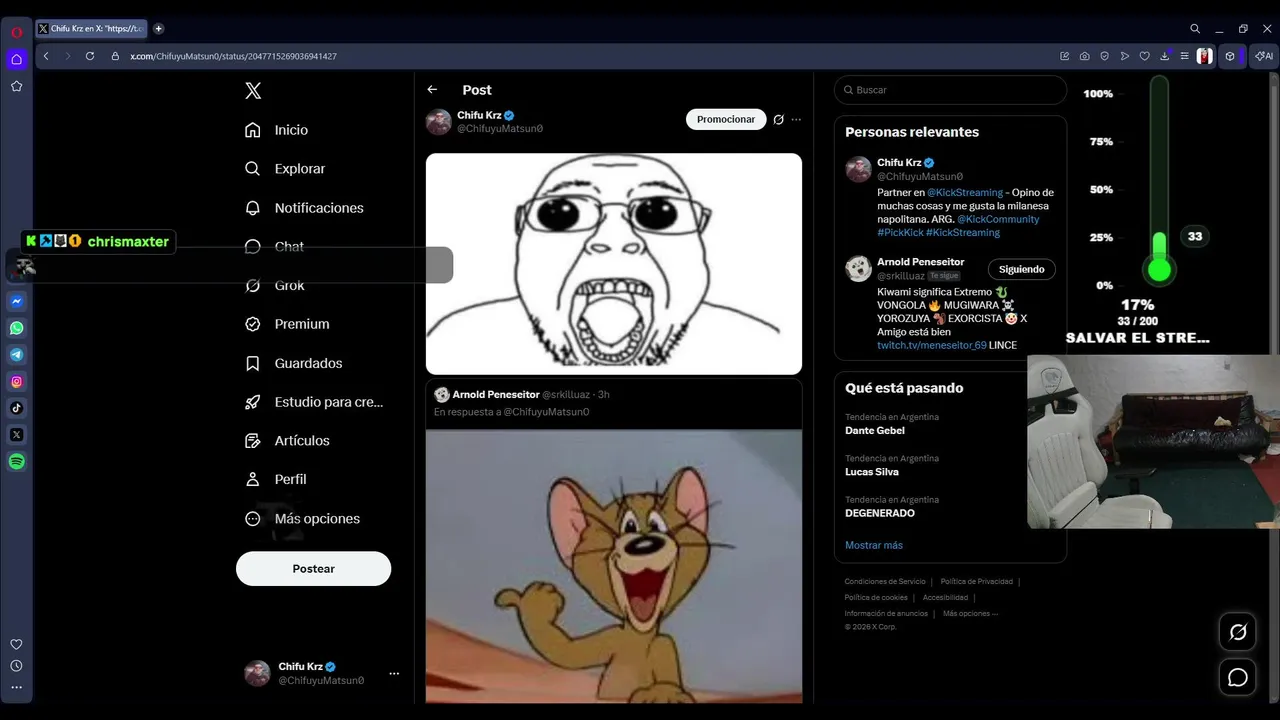
Task: Open Instagram in the Opera sidebar
Action: tap(17, 382)
